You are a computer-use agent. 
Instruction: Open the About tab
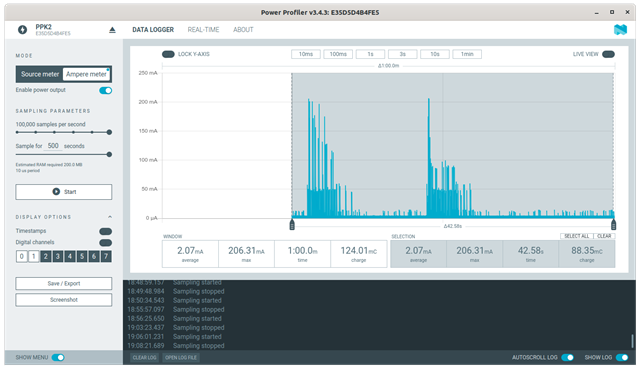point(243,30)
